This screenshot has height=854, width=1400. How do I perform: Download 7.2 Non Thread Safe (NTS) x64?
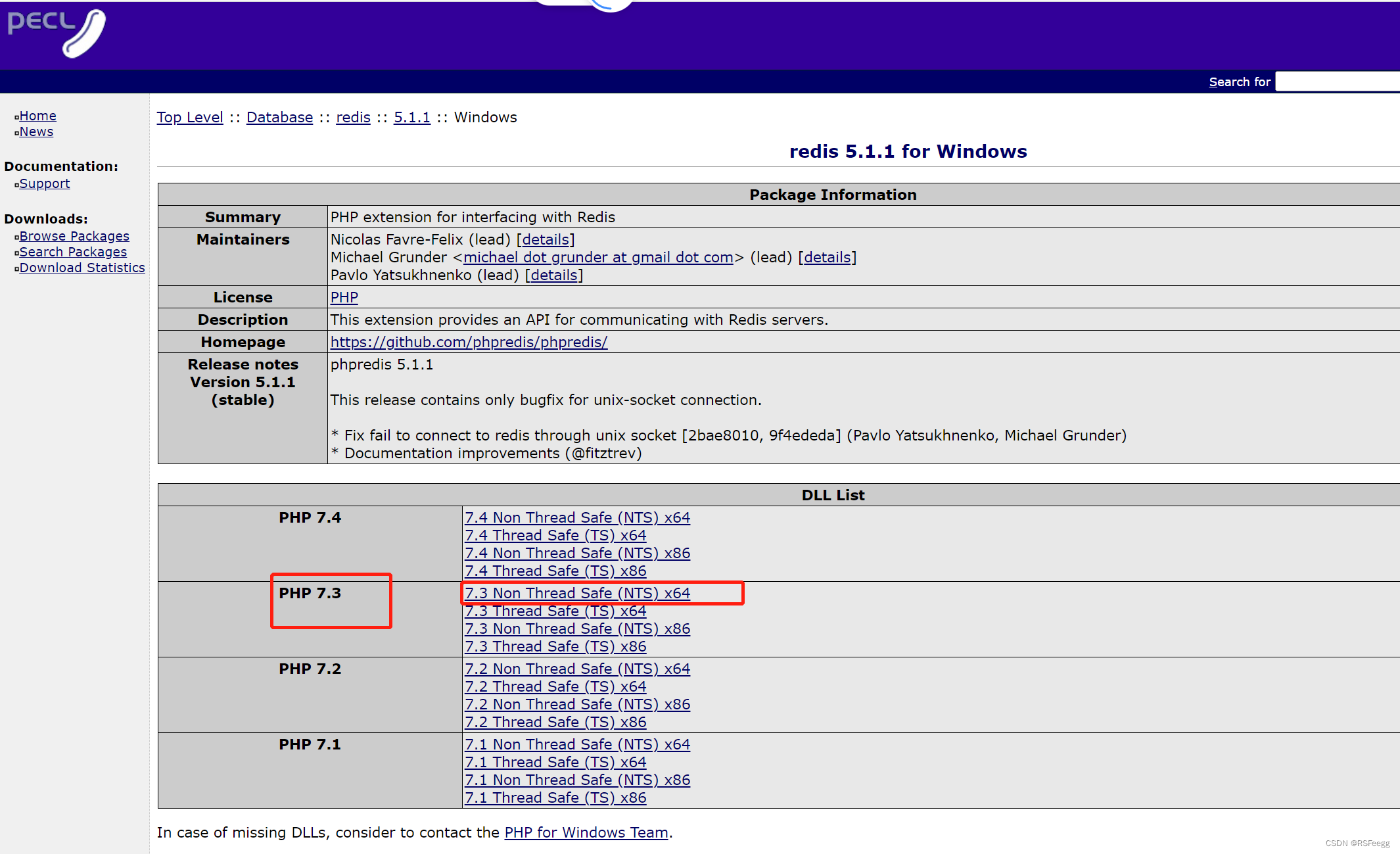tap(578, 669)
